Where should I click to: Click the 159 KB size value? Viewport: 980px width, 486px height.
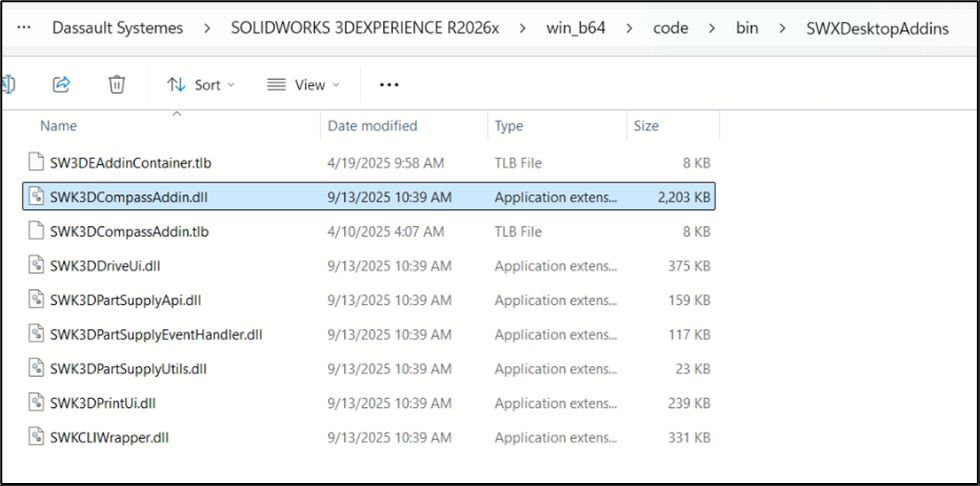pos(689,300)
